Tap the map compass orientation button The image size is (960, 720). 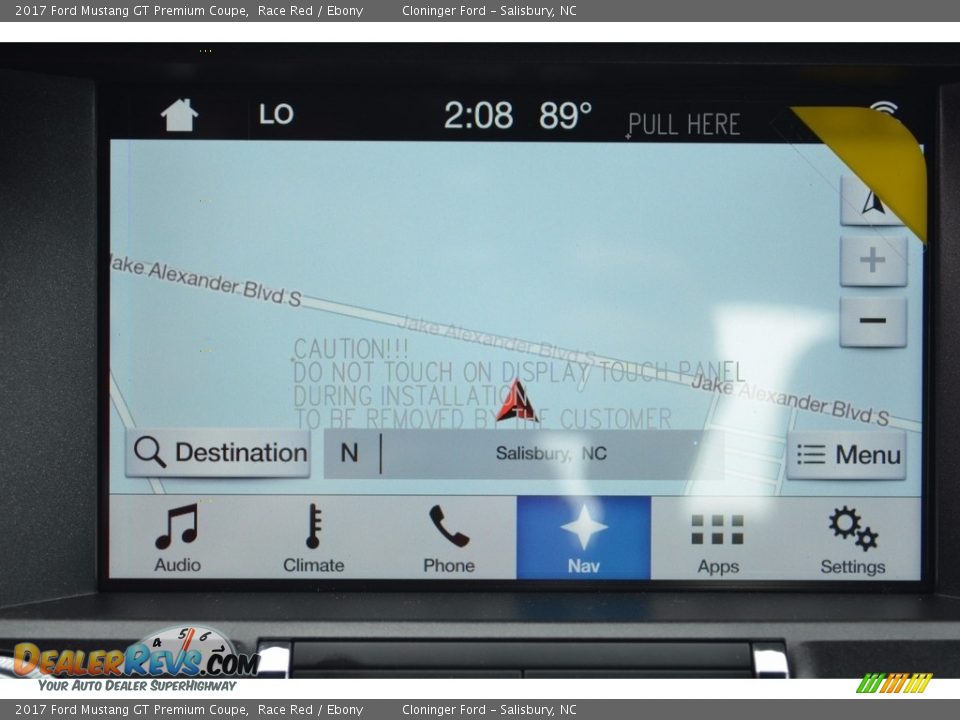(x=871, y=201)
